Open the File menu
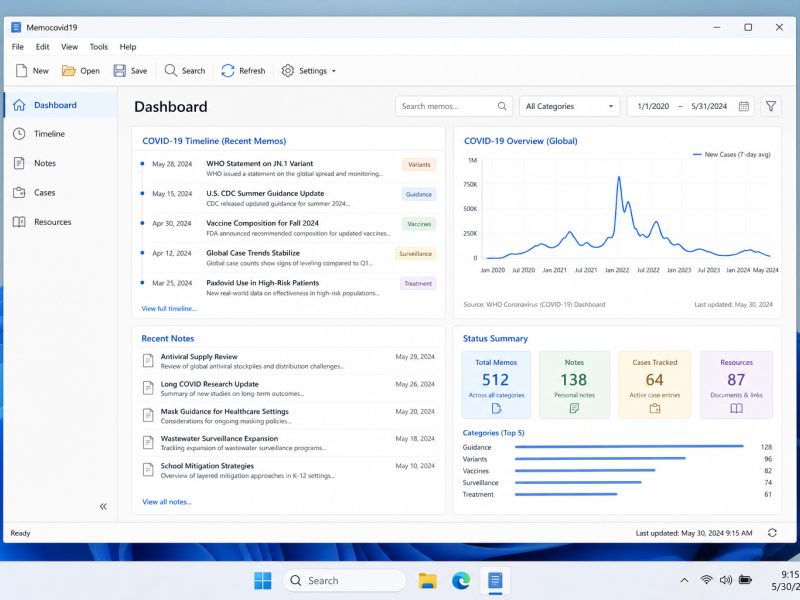The width and height of the screenshot is (800, 600). pos(18,46)
